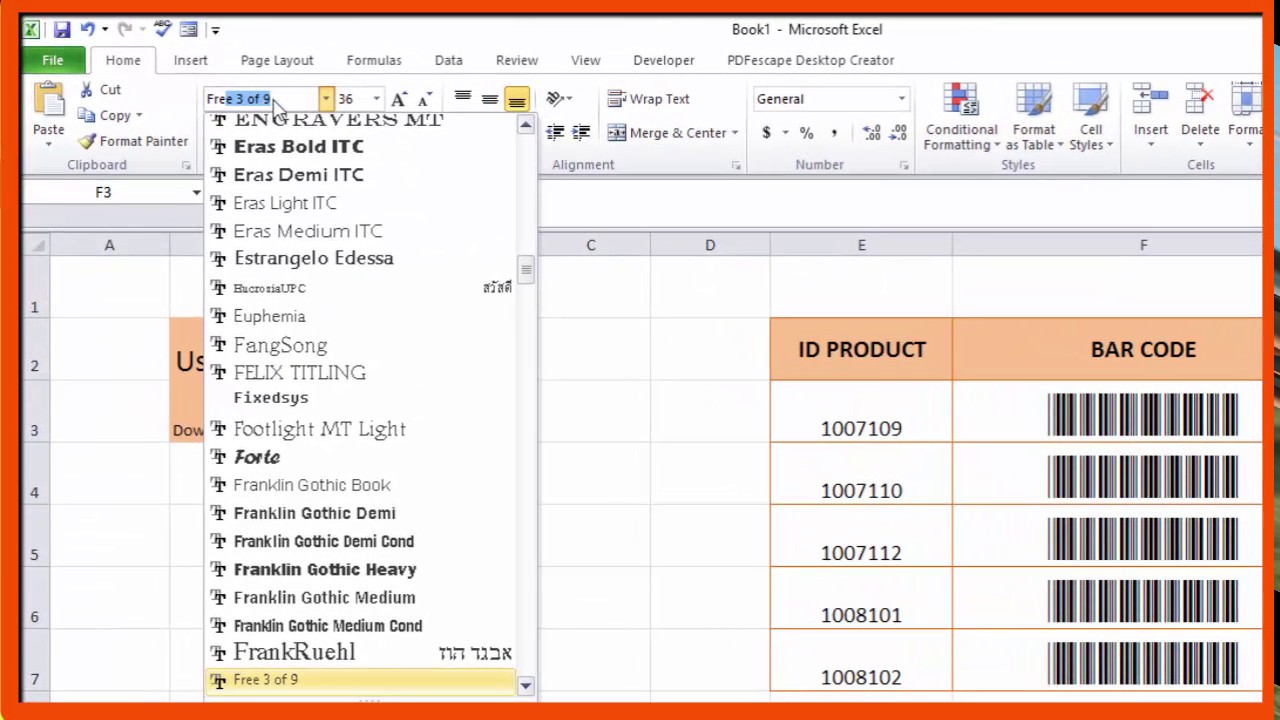Collapse the font name dropdown arrow
The width and height of the screenshot is (1280, 720).
[326, 99]
